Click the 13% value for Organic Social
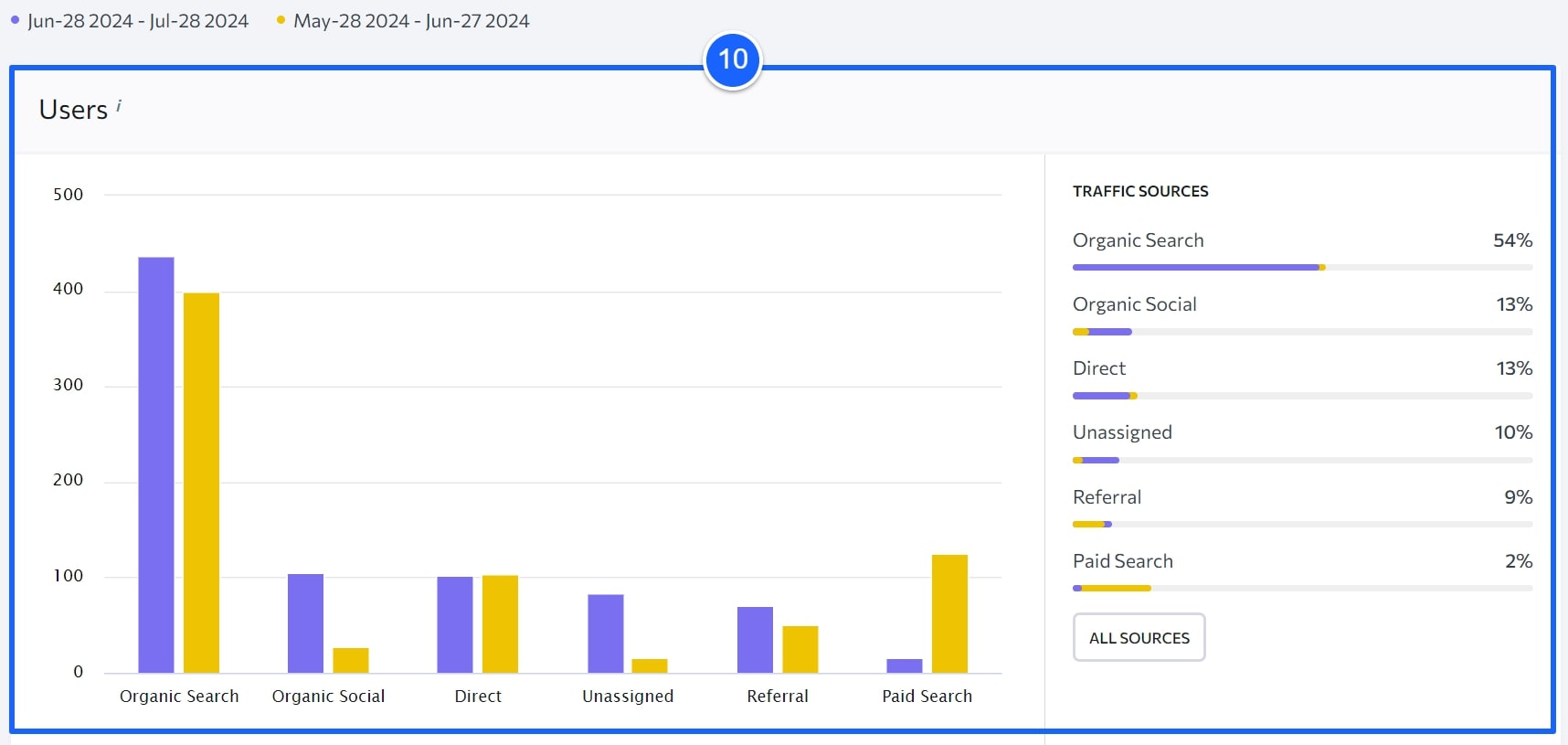The image size is (1568, 745). click(1514, 304)
